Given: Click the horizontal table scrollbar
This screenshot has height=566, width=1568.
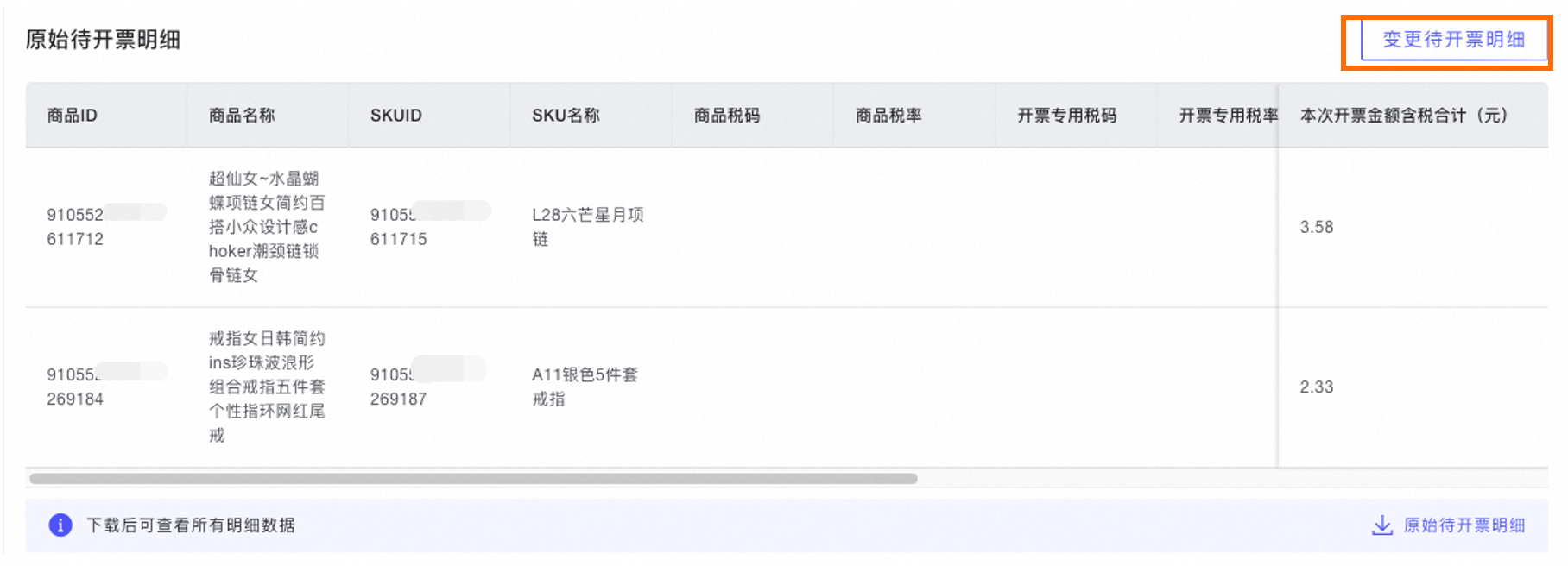Looking at the screenshot, I should click(473, 478).
